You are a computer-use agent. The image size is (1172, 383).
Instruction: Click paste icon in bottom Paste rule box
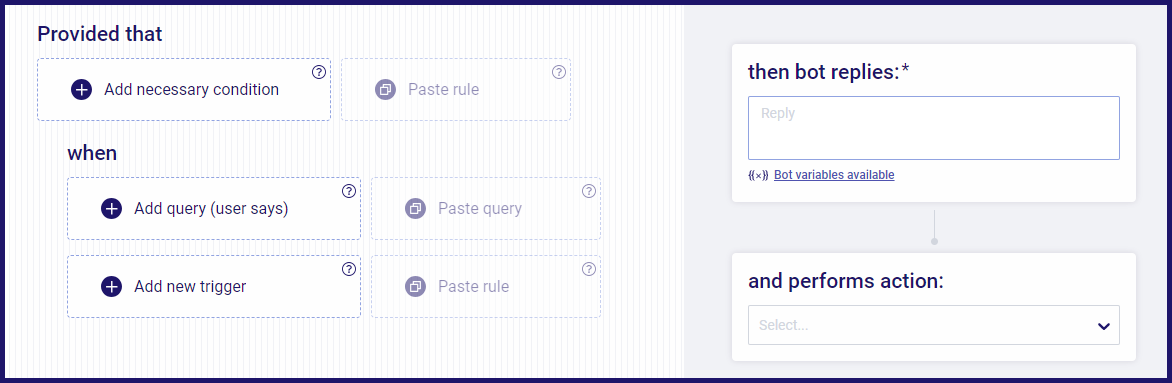click(416, 287)
